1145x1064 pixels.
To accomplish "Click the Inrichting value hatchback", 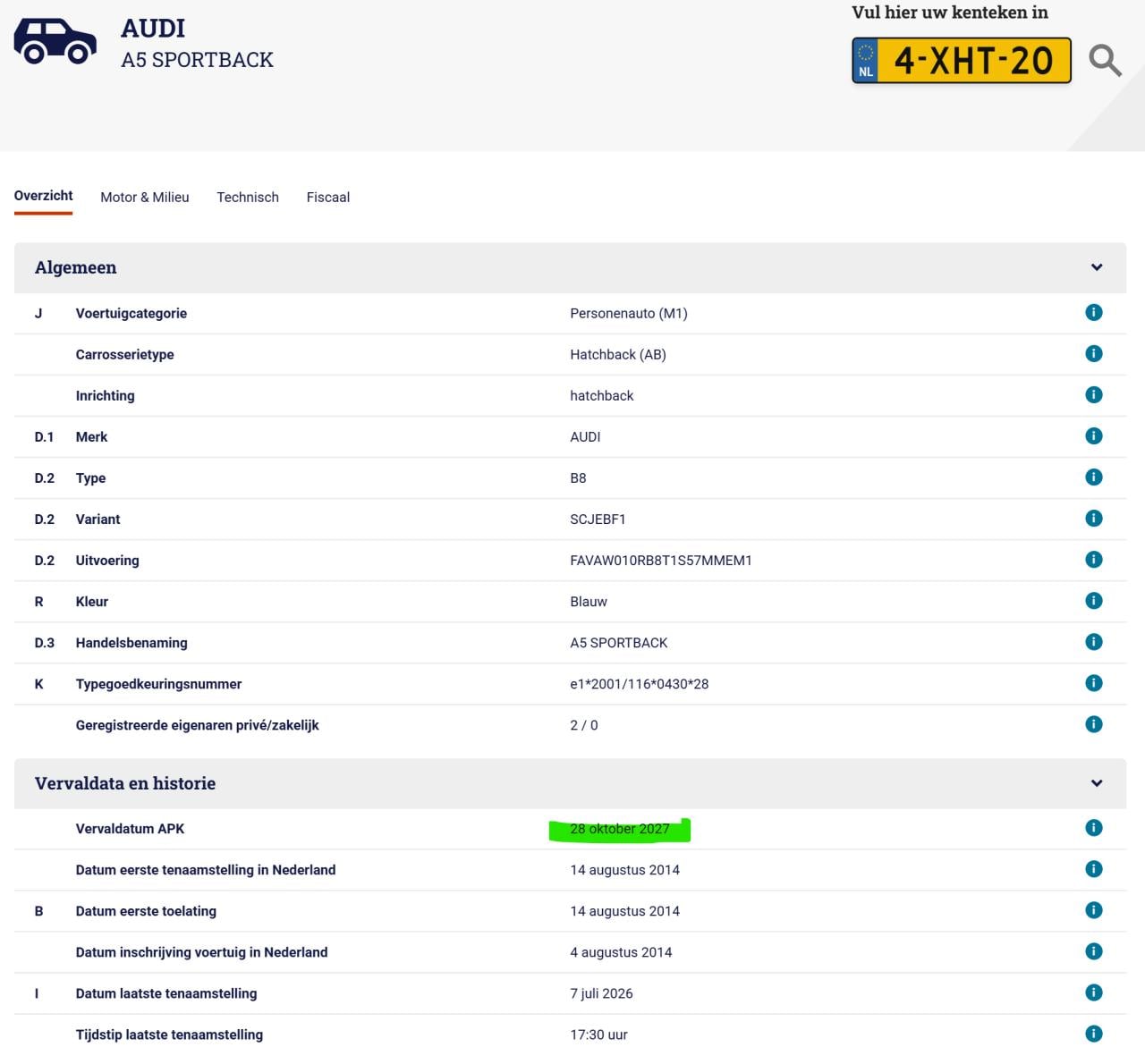I will 602,396.
